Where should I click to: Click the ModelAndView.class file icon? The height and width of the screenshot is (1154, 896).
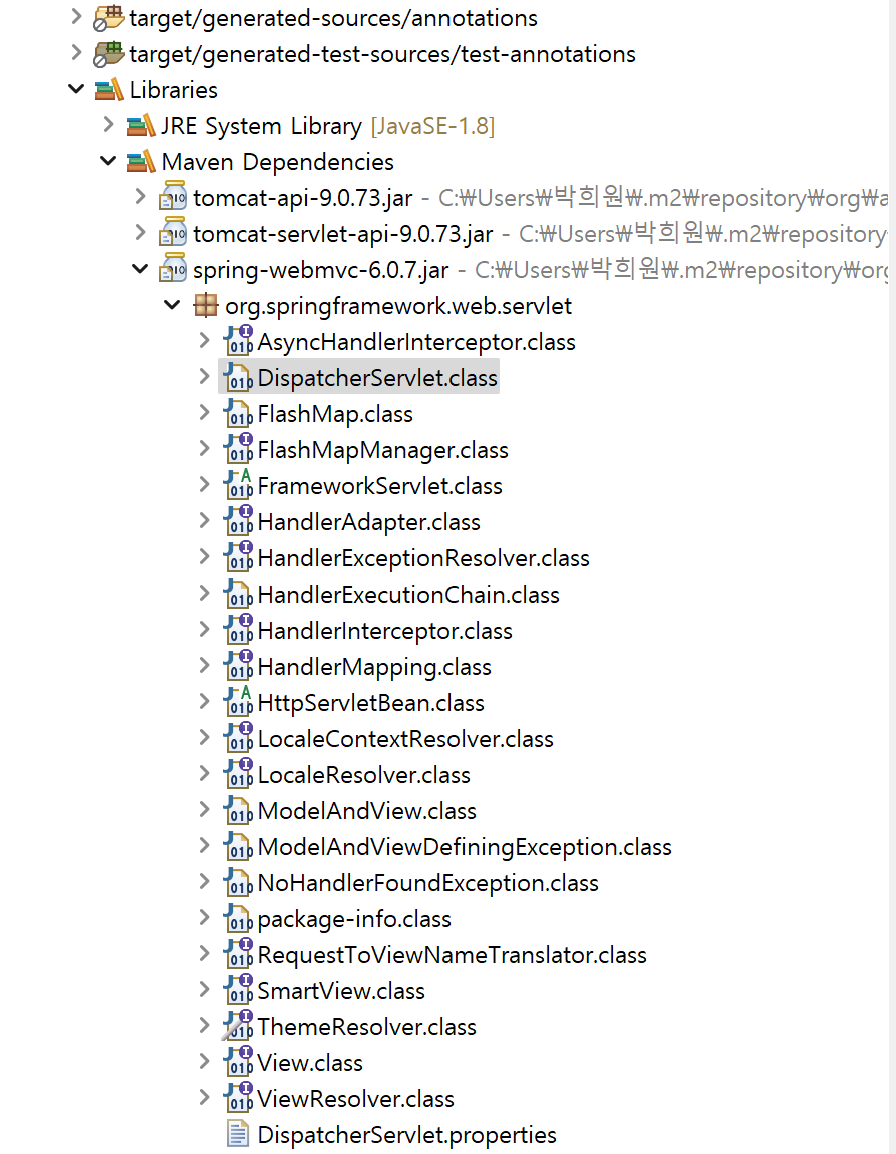tap(239, 811)
